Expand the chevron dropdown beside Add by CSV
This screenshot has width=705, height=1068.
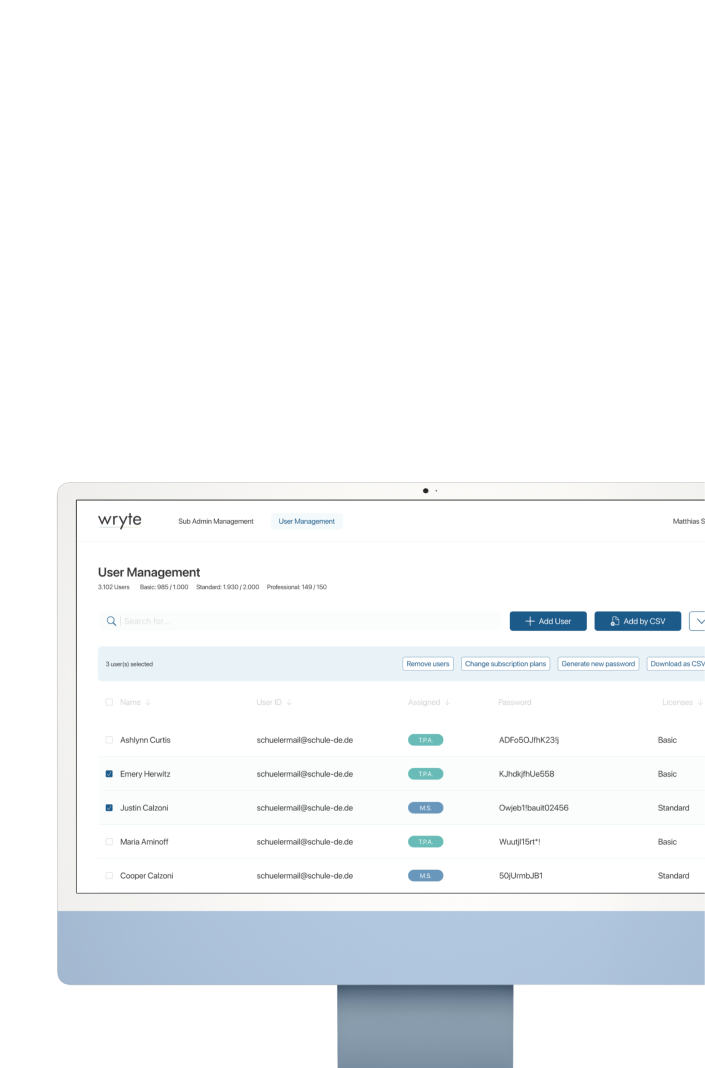[698, 621]
